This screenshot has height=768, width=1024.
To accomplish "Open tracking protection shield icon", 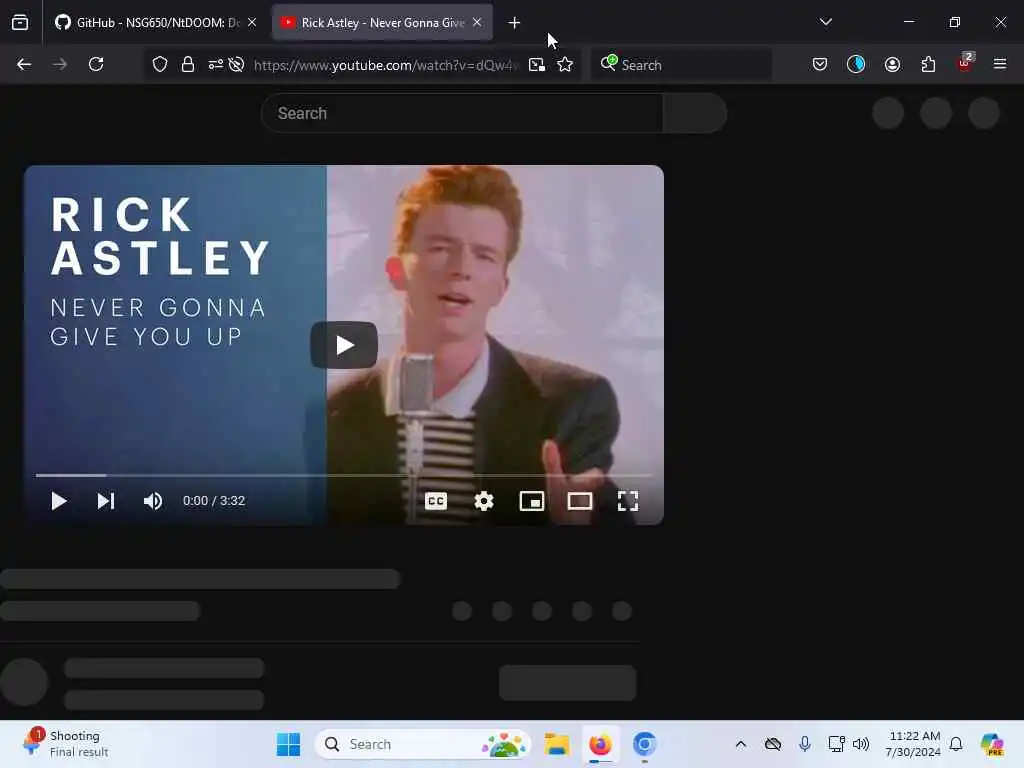I will [x=160, y=64].
